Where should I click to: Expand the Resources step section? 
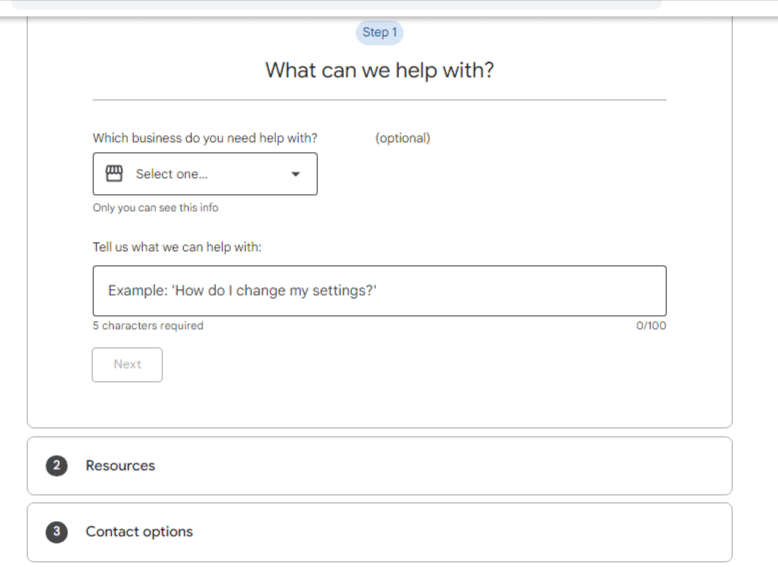coord(380,466)
